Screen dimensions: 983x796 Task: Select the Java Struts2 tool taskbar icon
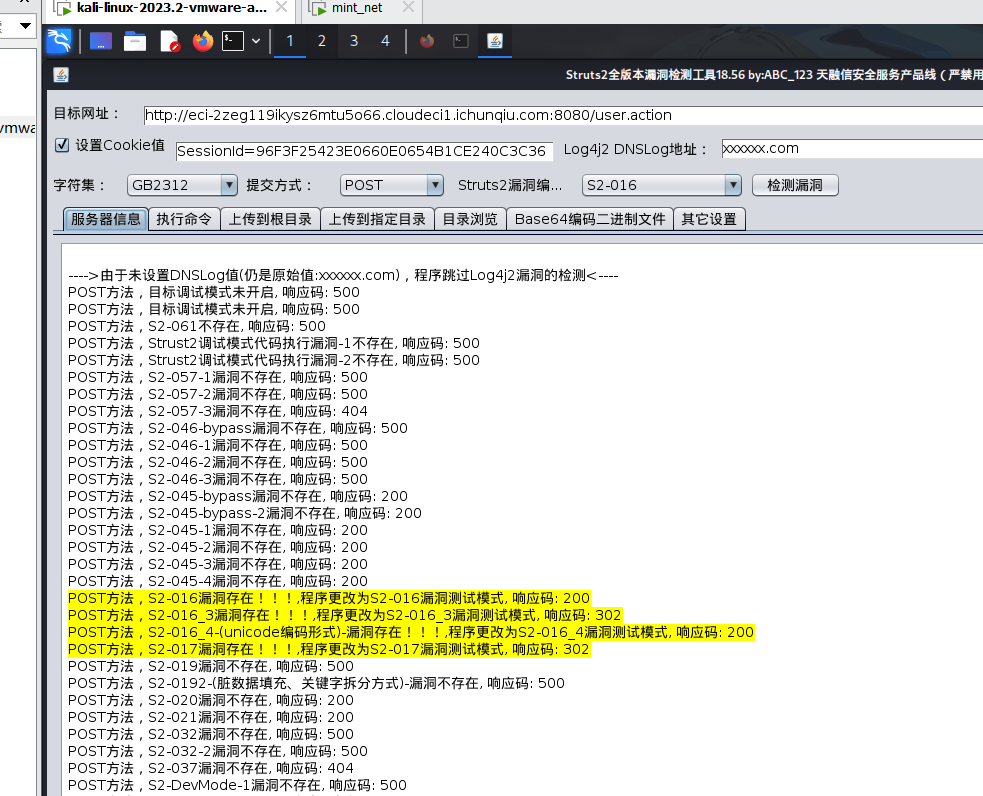pyautogui.click(x=495, y=41)
